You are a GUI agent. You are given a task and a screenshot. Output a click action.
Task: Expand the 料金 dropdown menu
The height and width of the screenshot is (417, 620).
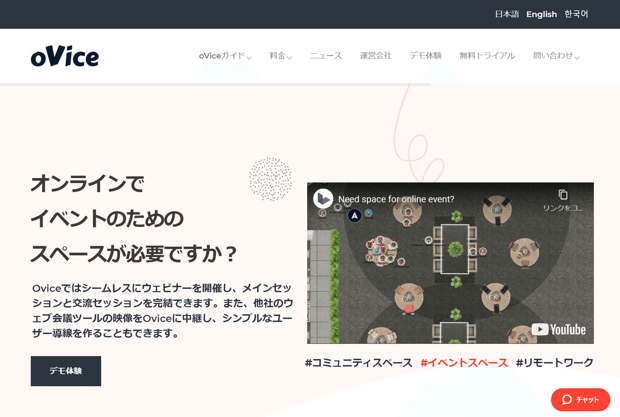281,56
